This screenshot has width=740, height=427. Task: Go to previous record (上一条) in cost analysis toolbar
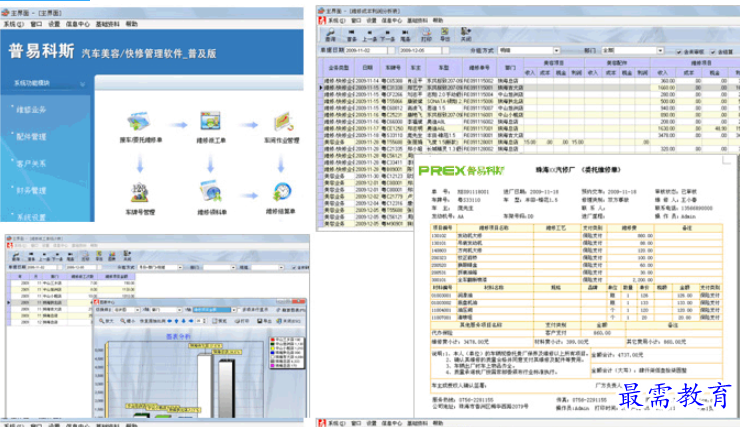coord(370,35)
